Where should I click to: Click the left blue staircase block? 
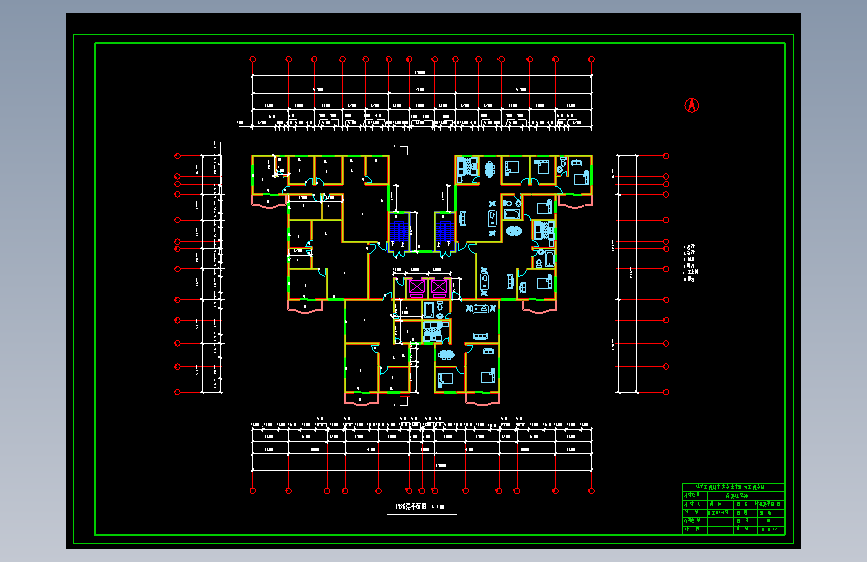point(399,231)
